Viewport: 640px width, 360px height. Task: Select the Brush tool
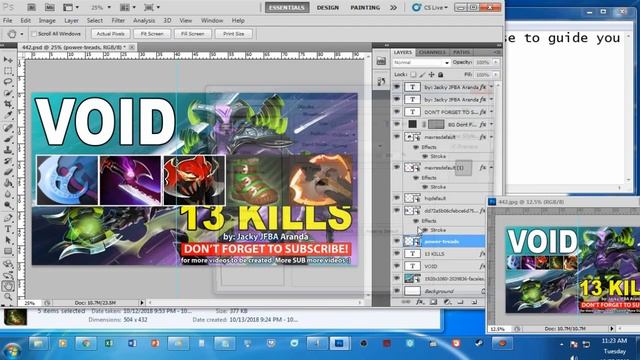(8, 140)
